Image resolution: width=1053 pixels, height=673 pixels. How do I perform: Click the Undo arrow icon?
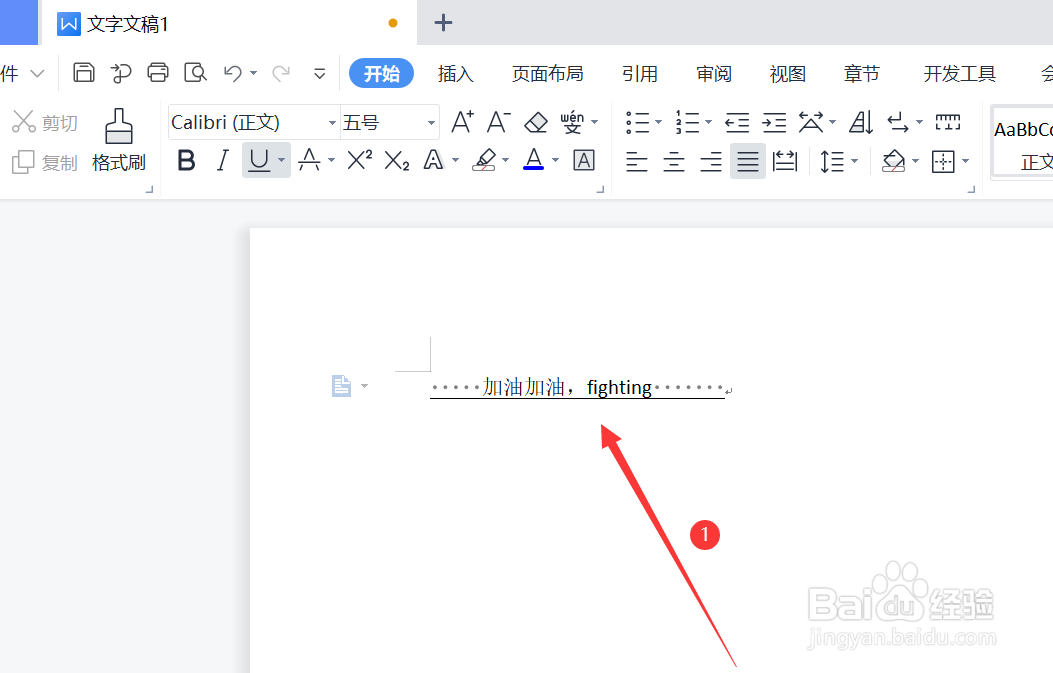point(232,73)
